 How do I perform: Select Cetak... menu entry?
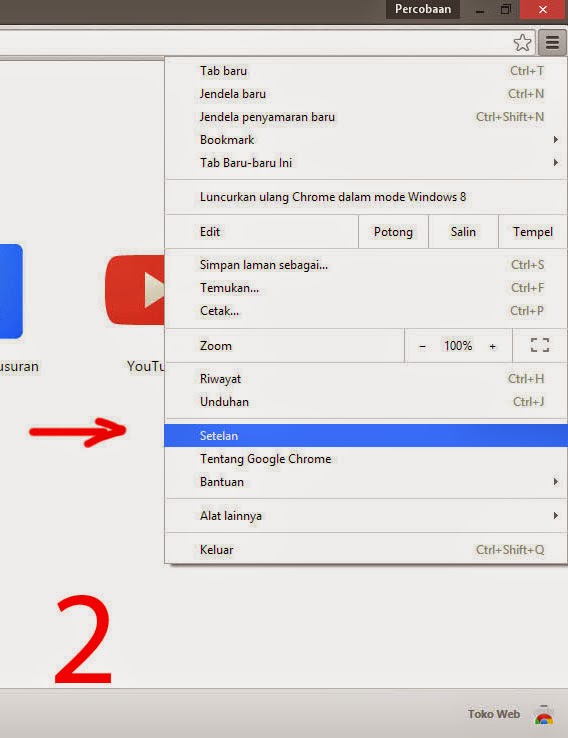click(366, 311)
